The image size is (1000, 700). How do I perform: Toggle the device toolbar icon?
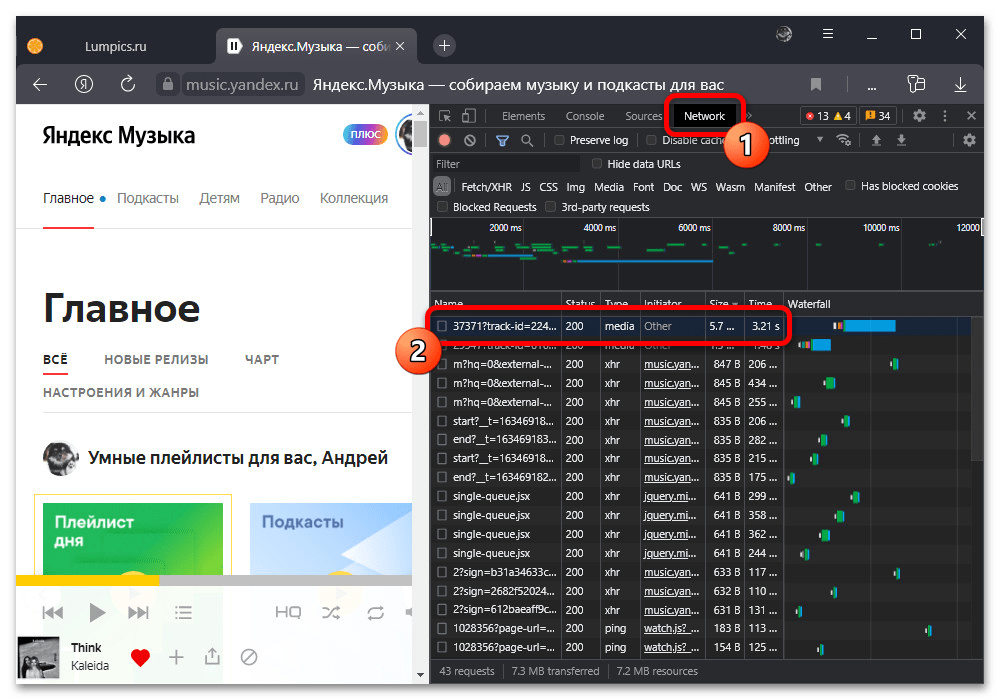coord(468,116)
